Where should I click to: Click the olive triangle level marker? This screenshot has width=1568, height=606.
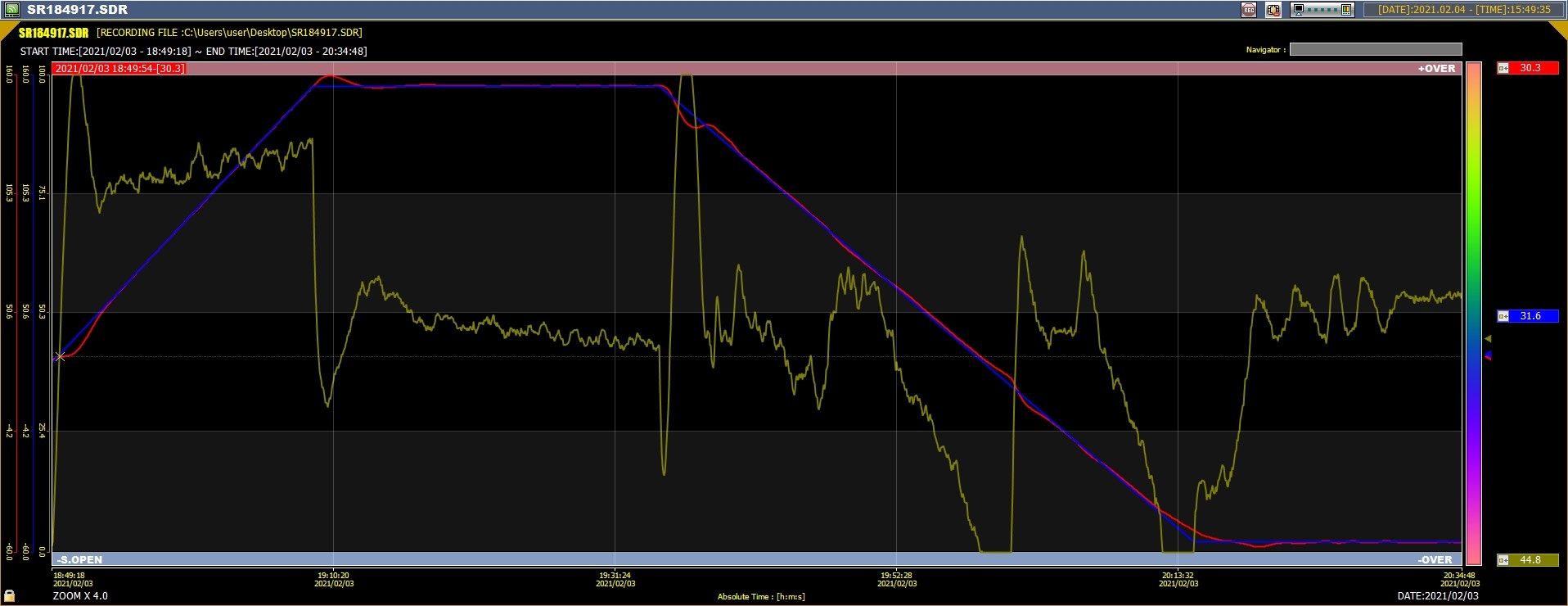(x=1489, y=338)
